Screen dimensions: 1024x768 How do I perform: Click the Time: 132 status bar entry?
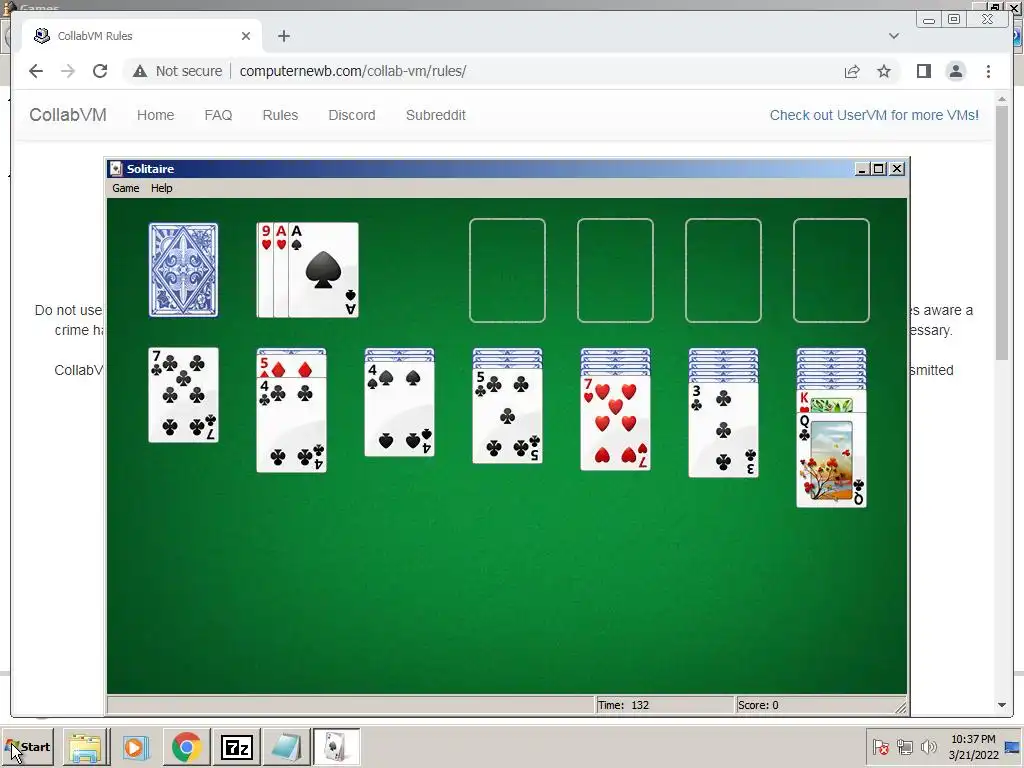665,705
